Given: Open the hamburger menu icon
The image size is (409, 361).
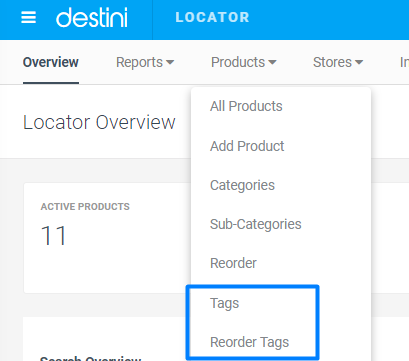Looking at the screenshot, I should pos(28,17).
